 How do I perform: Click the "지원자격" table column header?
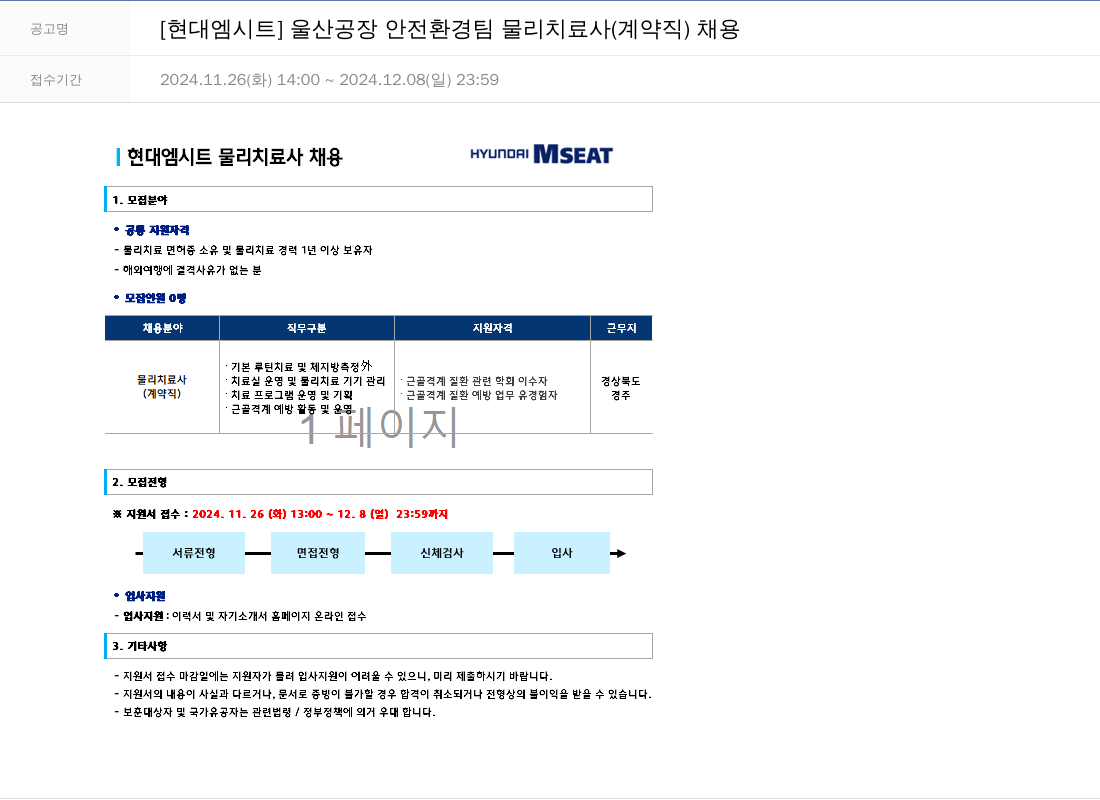(492, 328)
